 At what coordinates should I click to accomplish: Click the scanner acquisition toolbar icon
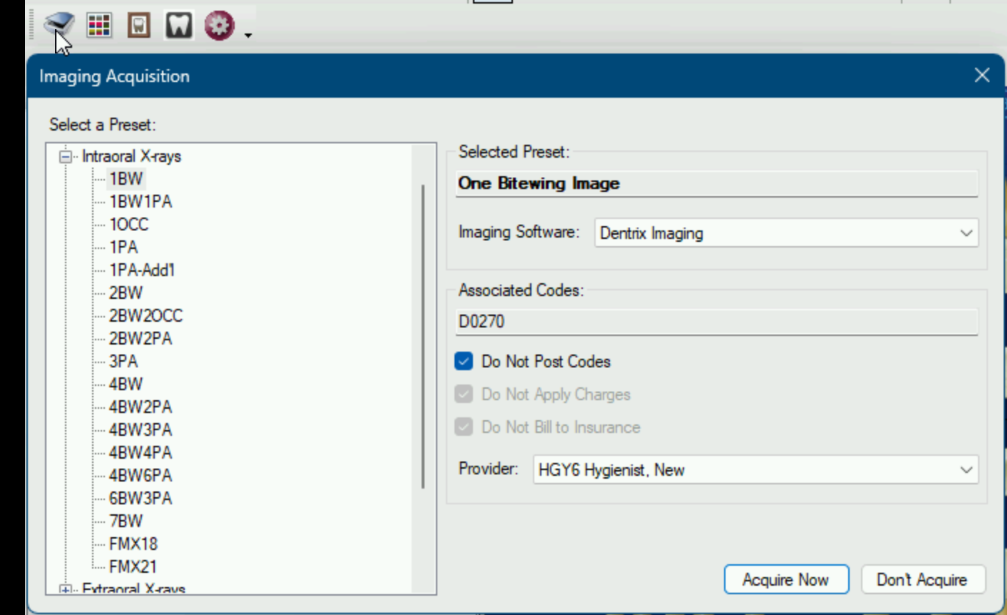click(x=59, y=25)
